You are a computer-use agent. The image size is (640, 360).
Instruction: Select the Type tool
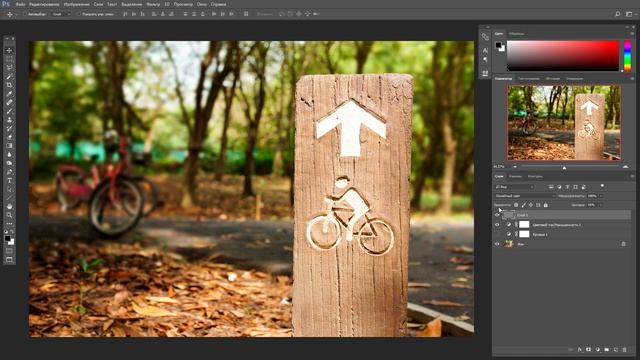point(9,180)
